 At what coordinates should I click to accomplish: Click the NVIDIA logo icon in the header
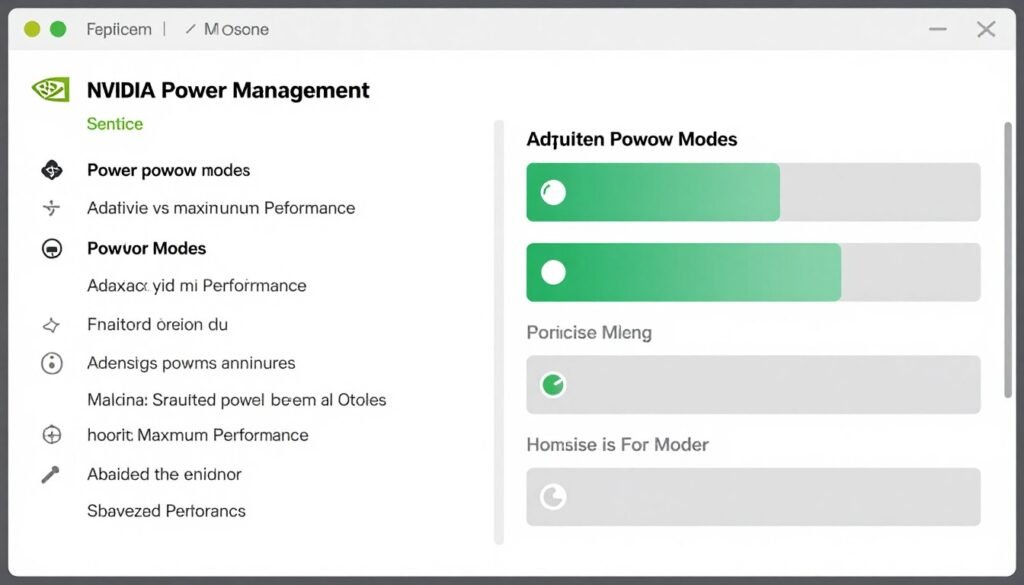tap(49, 88)
